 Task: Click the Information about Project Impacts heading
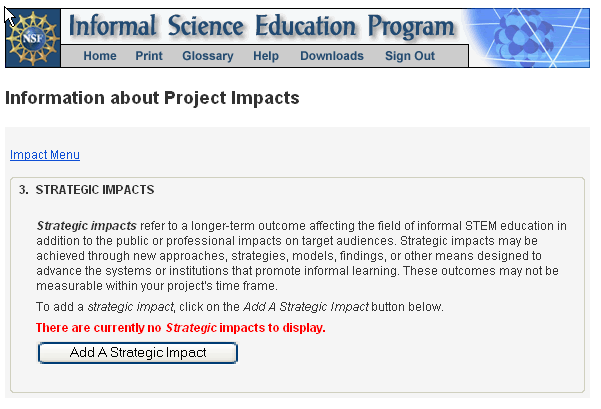click(152, 99)
